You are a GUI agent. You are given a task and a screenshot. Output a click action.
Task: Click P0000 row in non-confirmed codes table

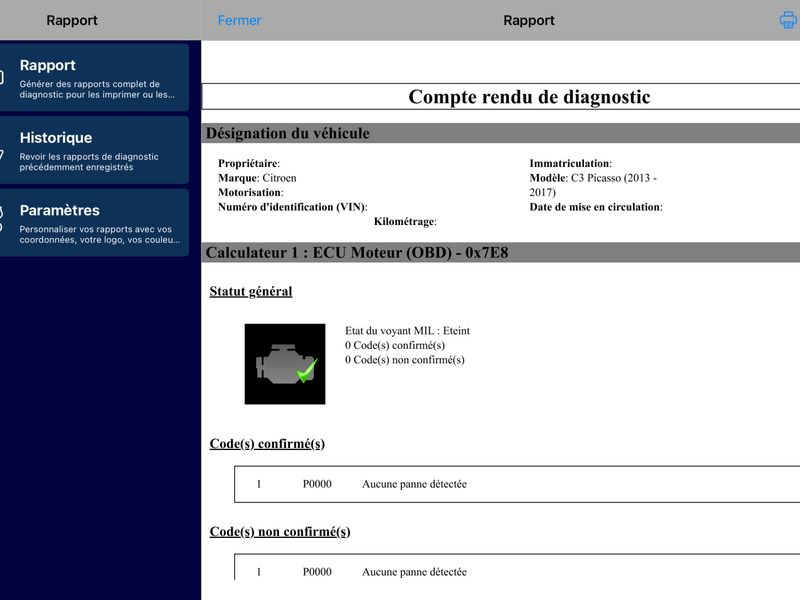[517, 567]
